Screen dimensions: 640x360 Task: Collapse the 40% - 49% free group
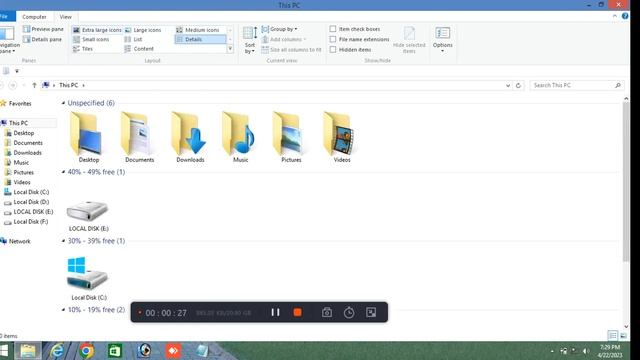click(x=63, y=172)
